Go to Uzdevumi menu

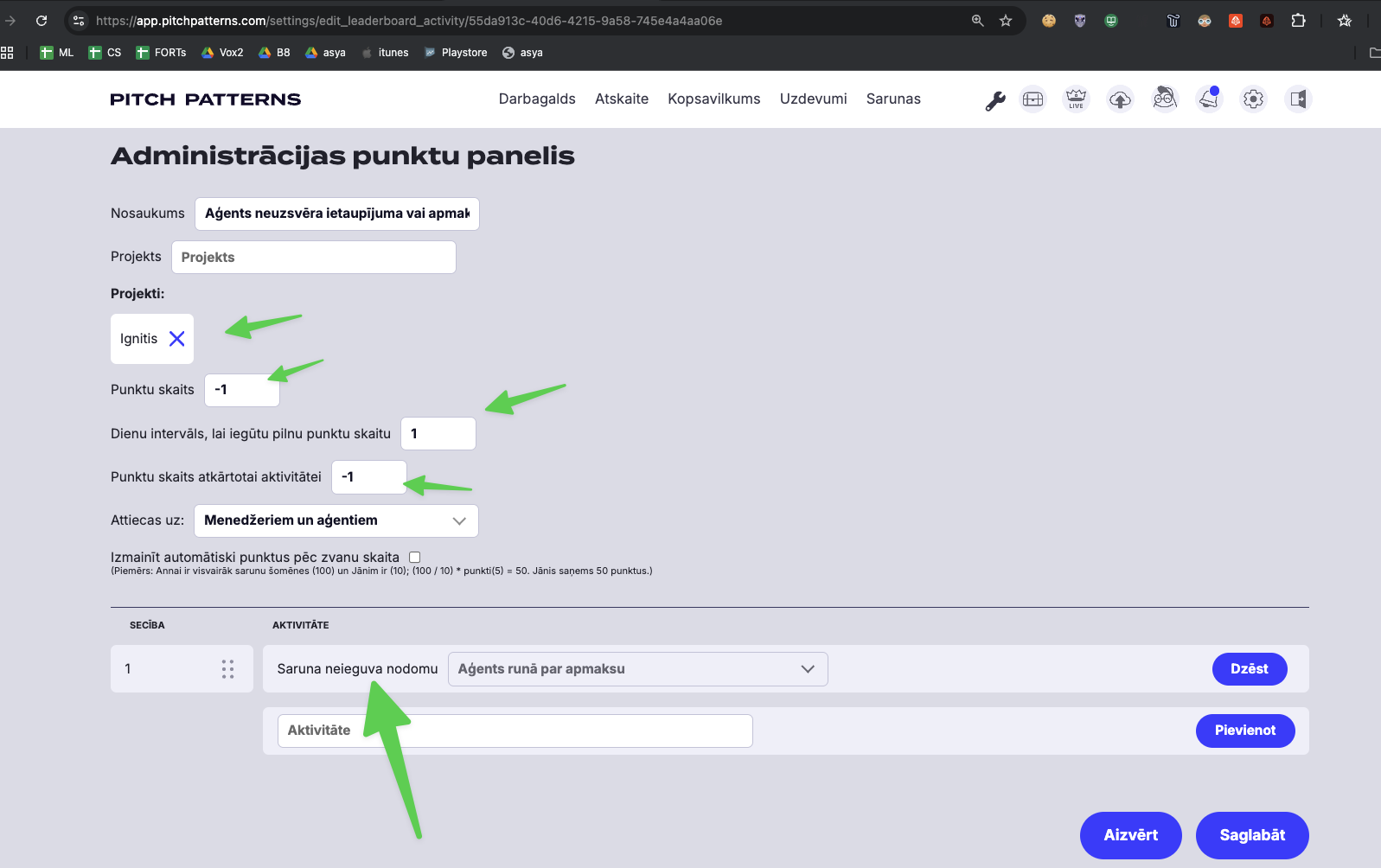[x=814, y=99]
